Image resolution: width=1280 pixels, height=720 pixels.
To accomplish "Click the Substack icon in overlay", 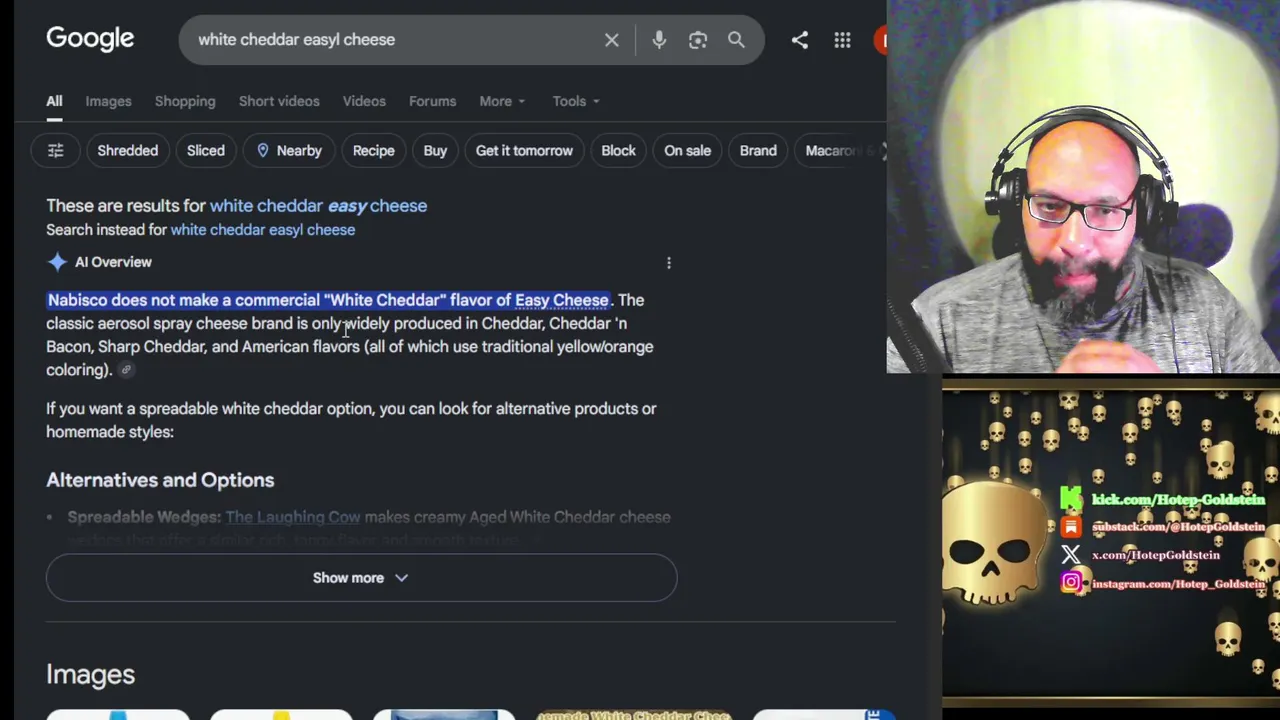I will 1071,526.
